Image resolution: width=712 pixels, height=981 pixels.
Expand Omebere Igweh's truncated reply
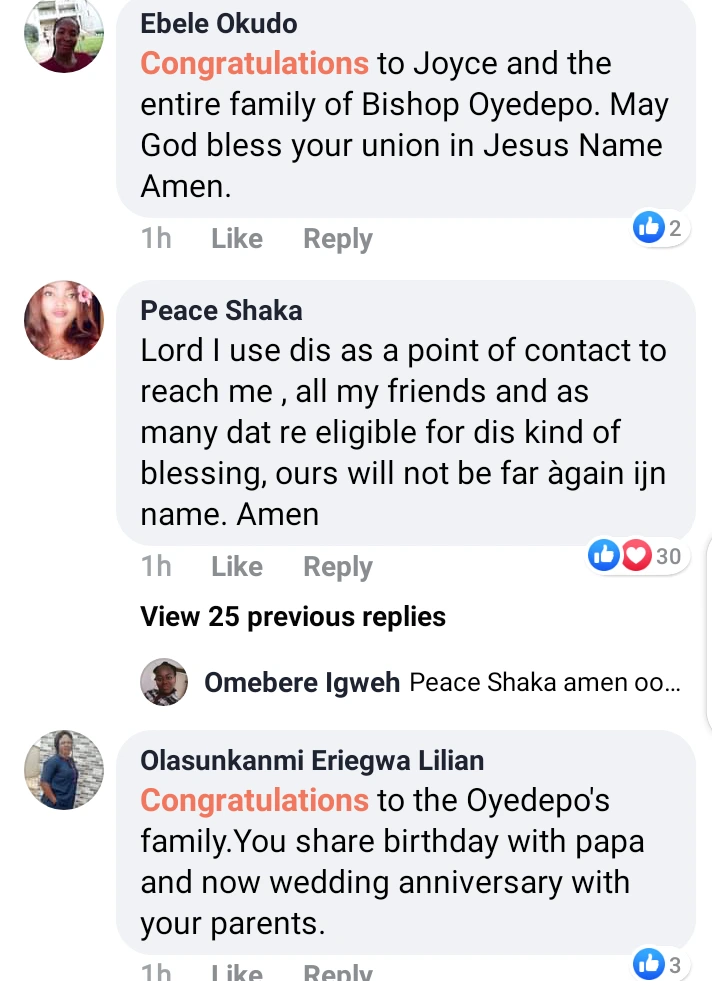click(546, 683)
